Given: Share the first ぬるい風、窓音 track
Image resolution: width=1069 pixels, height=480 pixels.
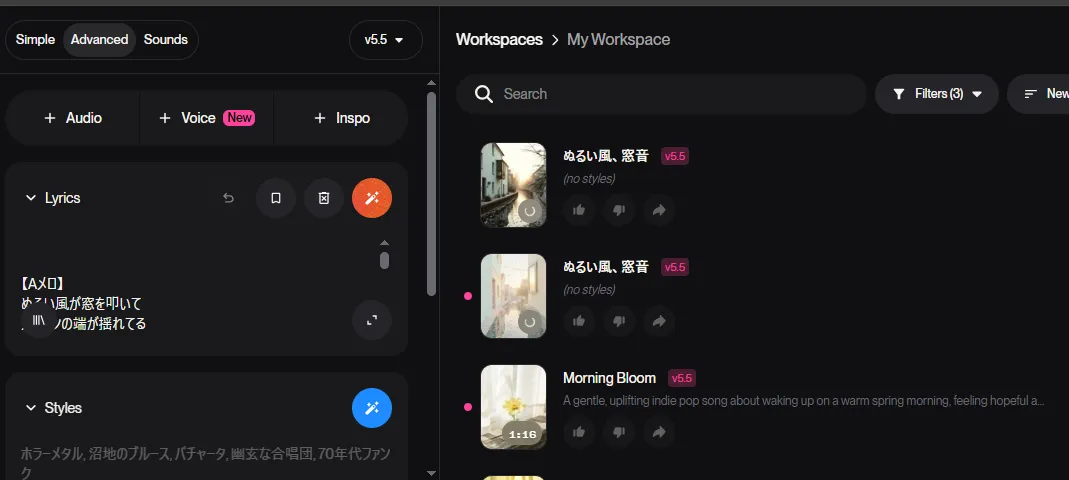Looking at the screenshot, I should (x=659, y=210).
